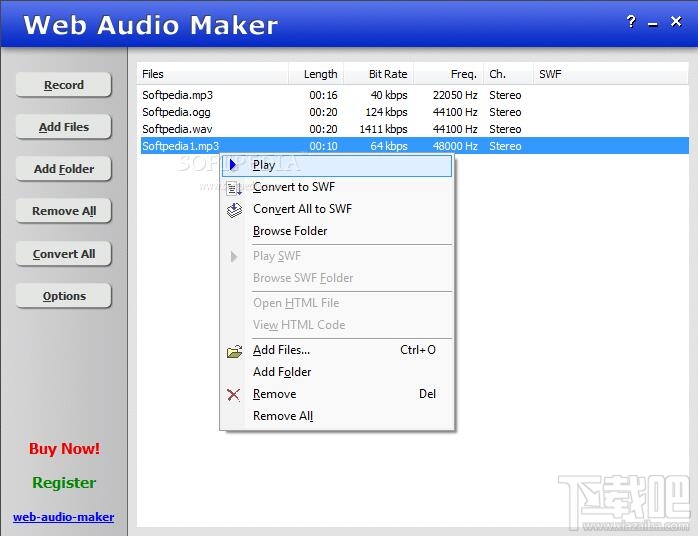The image size is (698, 536).
Task: Click the greyed Play SWF arrow icon
Action: pyautogui.click(x=234, y=256)
